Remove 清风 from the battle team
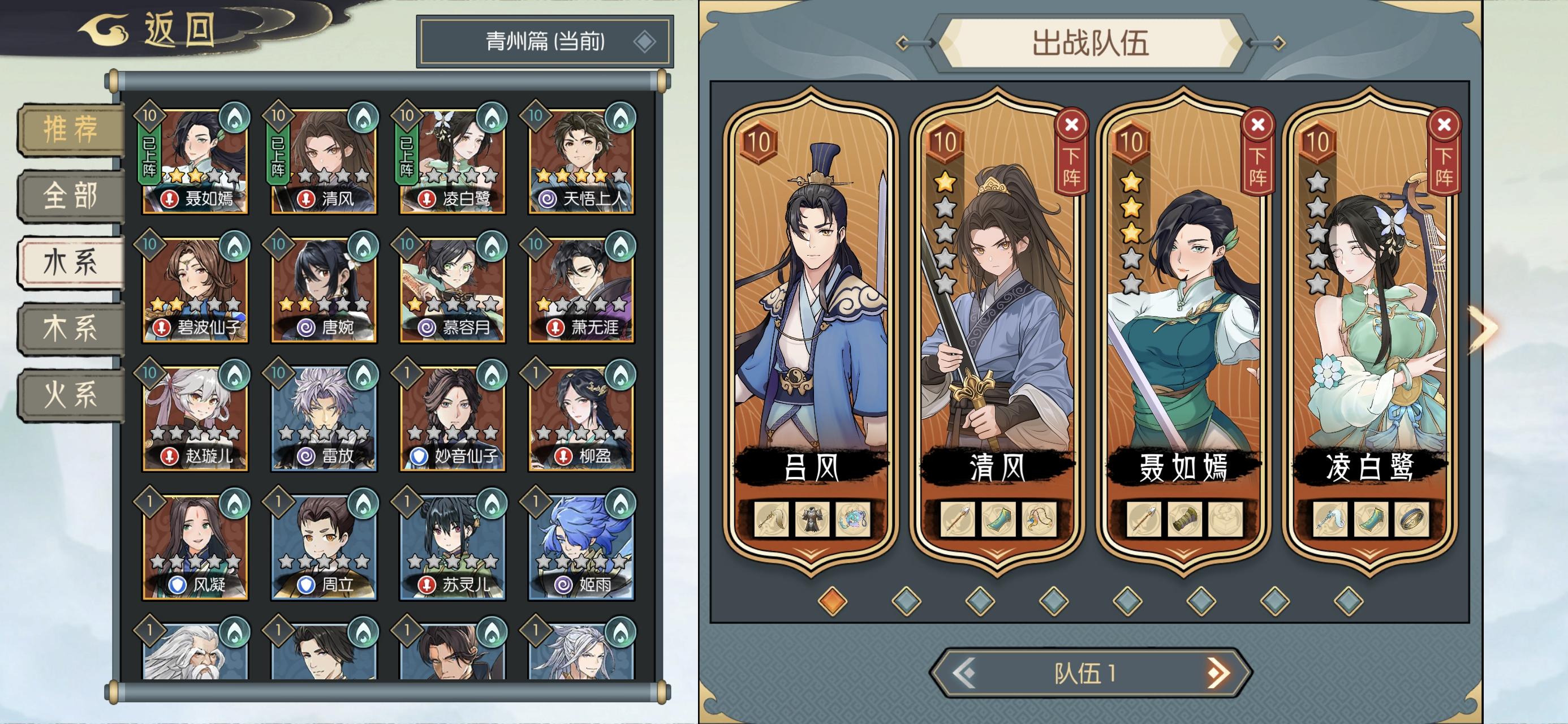The image size is (1568, 724). click(x=1072, y=151)
